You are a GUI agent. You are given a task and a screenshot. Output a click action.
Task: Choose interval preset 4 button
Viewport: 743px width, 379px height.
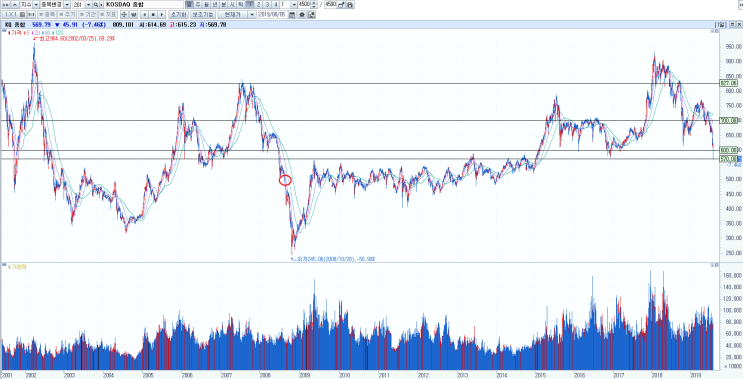(x=276, y=4)
